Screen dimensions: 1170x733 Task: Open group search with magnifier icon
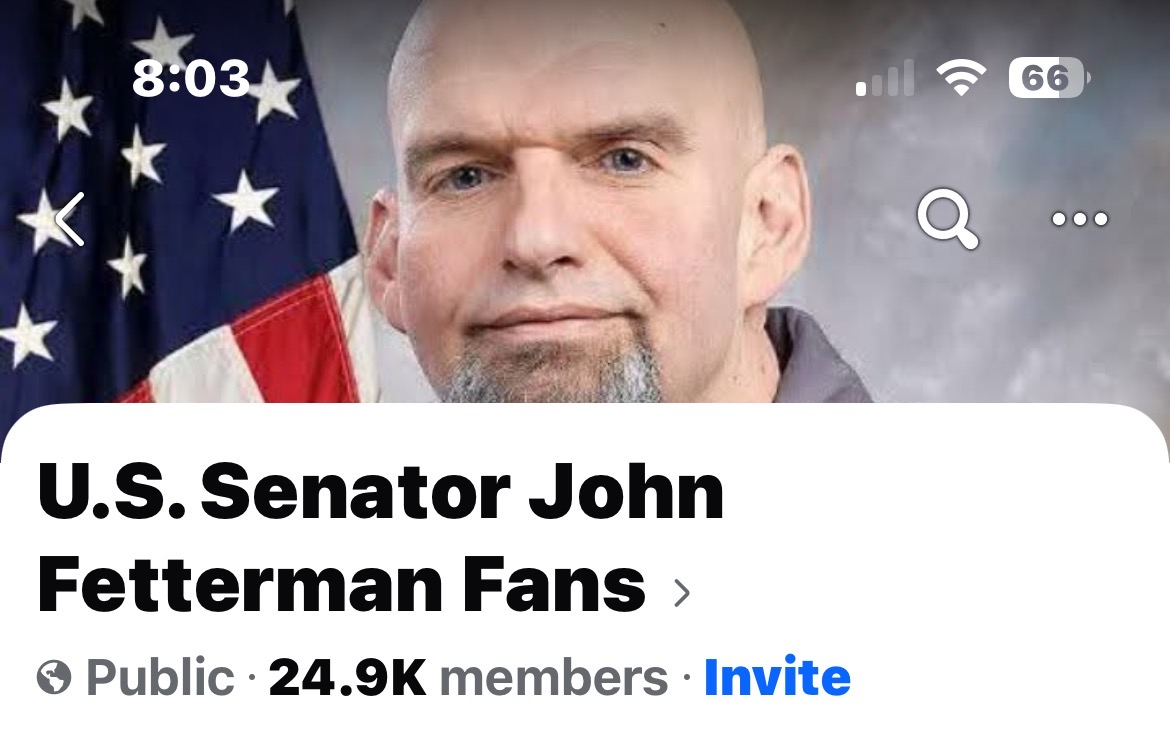coord(947,219)
